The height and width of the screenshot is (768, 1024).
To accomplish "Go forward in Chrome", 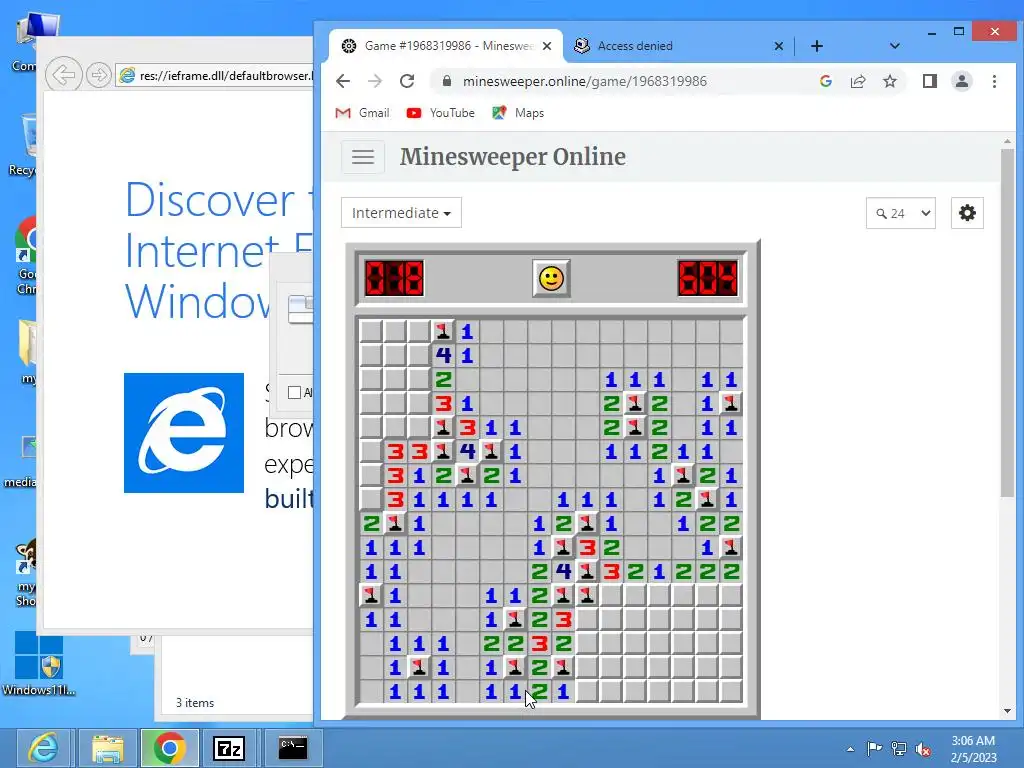I will coord(375,81).
